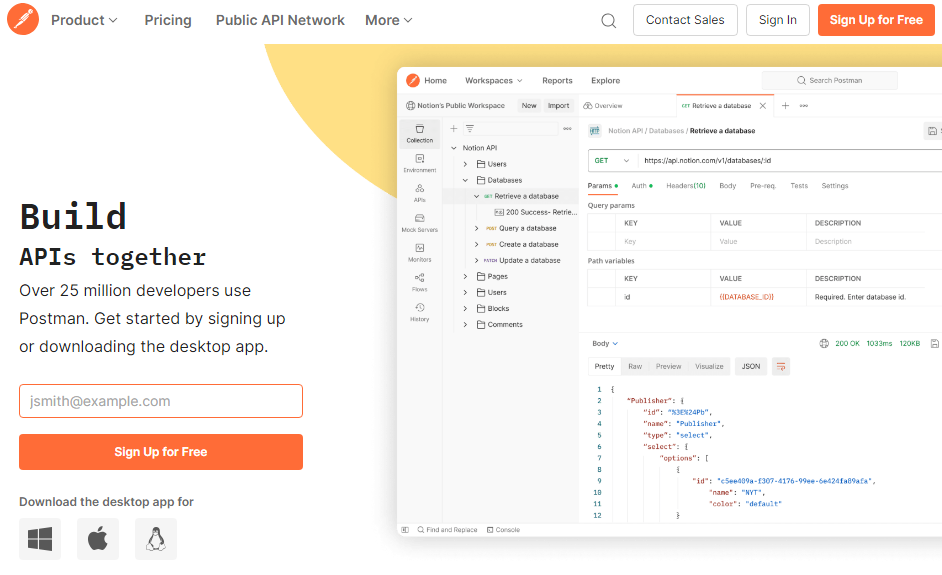The image size is (942, 575).
Task: Open the APIs sidebar icon
Action: coord(419,193)
